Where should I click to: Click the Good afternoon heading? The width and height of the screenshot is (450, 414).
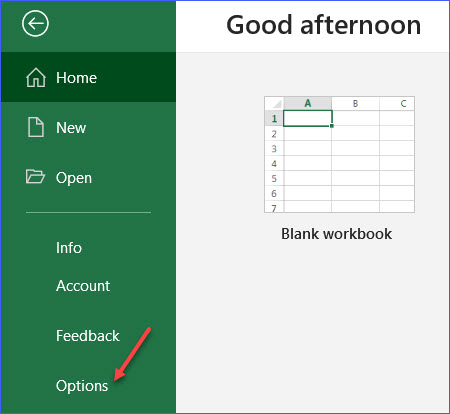tap(323, 25)
